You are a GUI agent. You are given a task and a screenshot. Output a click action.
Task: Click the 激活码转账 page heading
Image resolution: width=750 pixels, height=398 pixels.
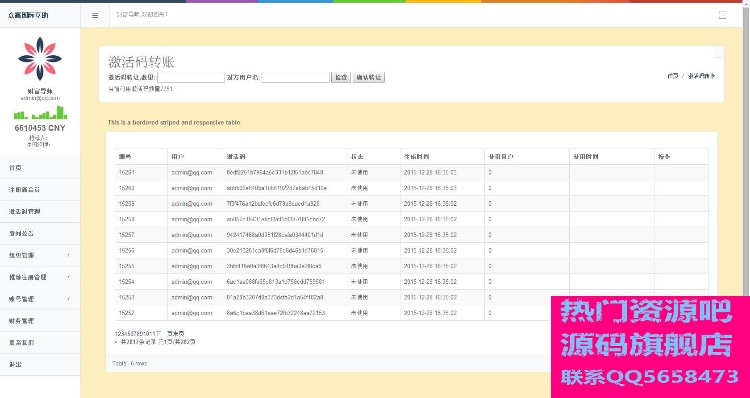pos(142,62)
